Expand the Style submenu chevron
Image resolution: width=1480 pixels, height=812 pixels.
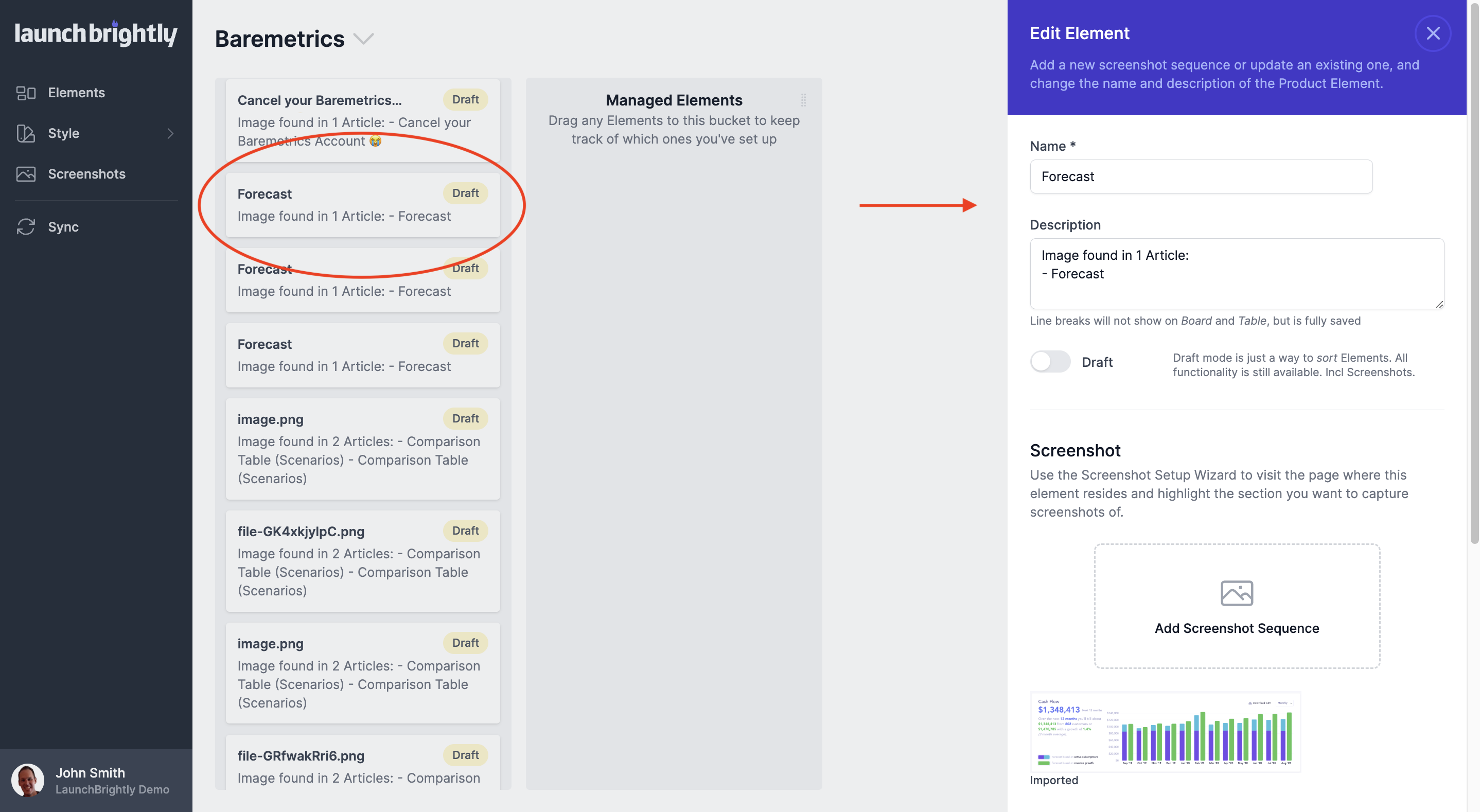[171, 133]
